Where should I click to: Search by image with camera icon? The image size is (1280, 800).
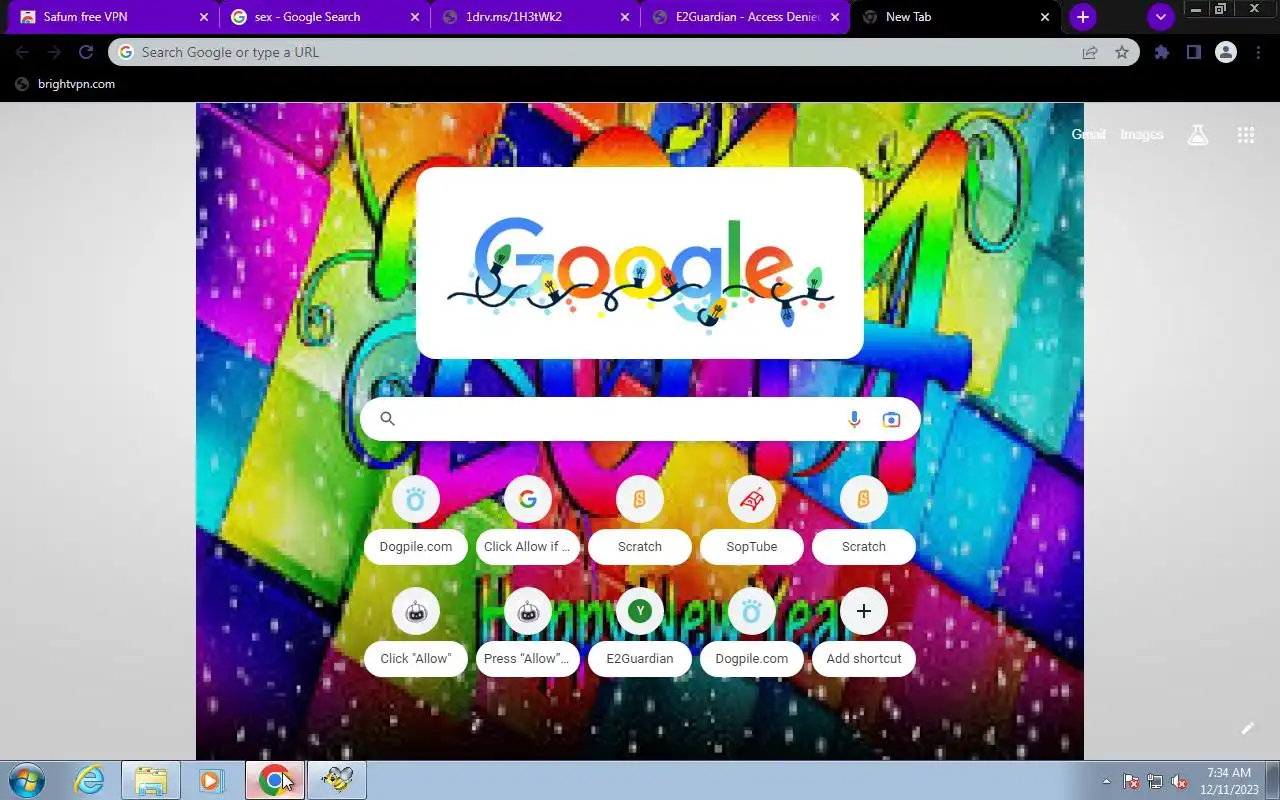pos(891,419)
